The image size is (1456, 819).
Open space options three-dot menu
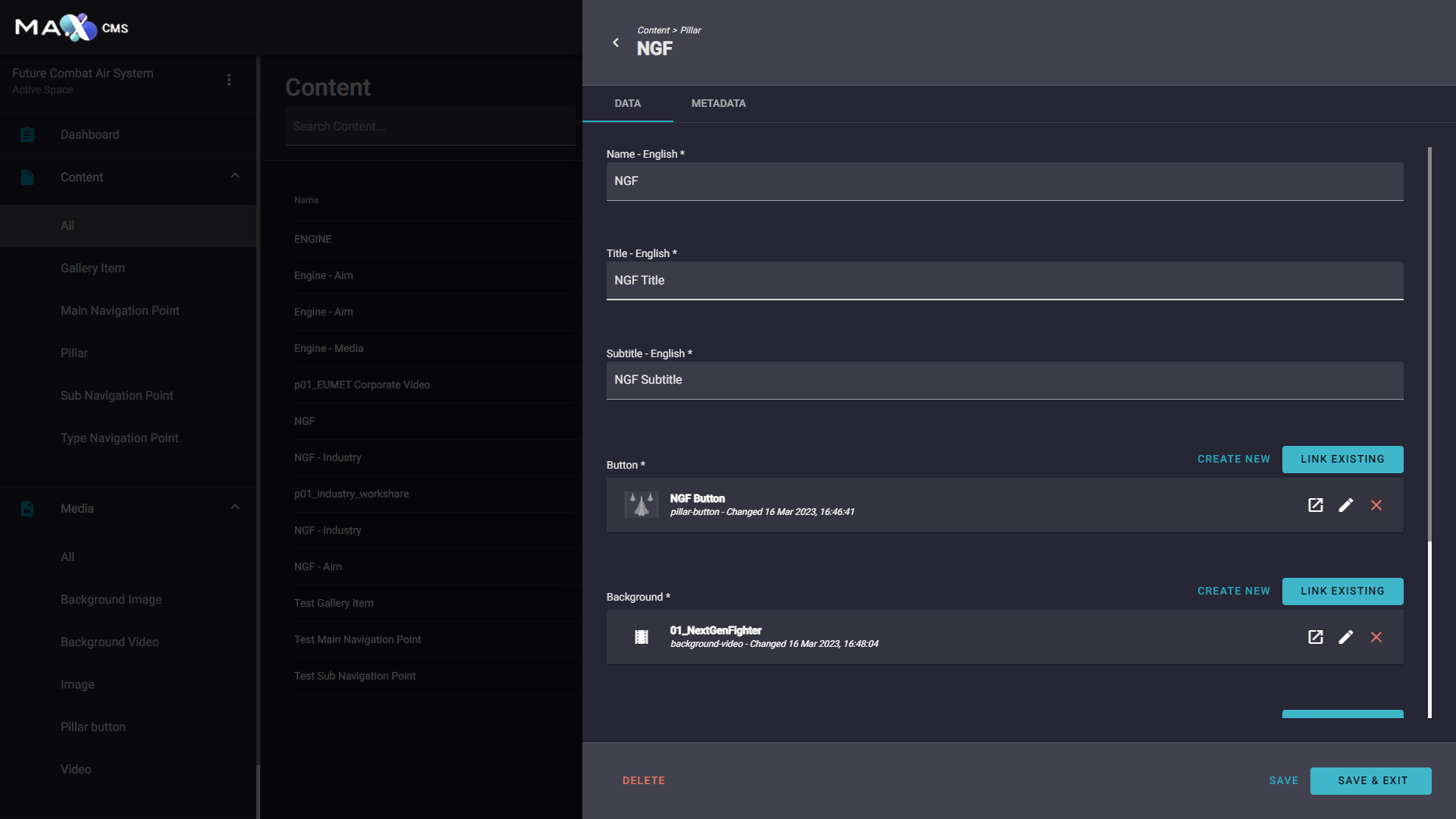click(x=229, y=80)
